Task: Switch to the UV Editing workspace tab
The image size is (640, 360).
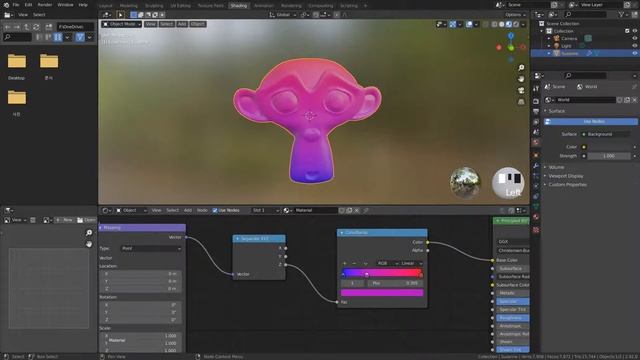Action: pyautogui.click(x=180, y=6)
